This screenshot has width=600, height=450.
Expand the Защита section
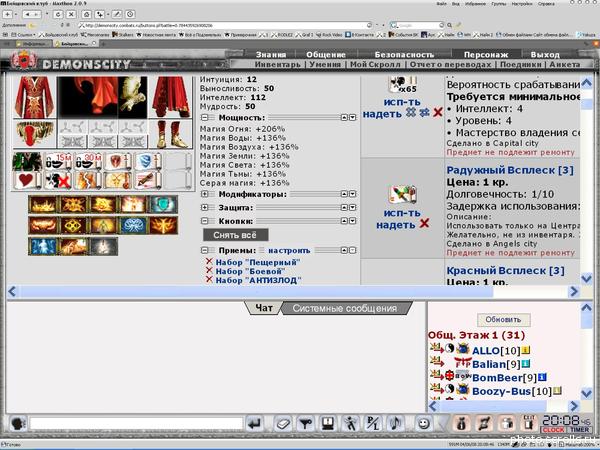pyautogui.click(x=205, y=207)
